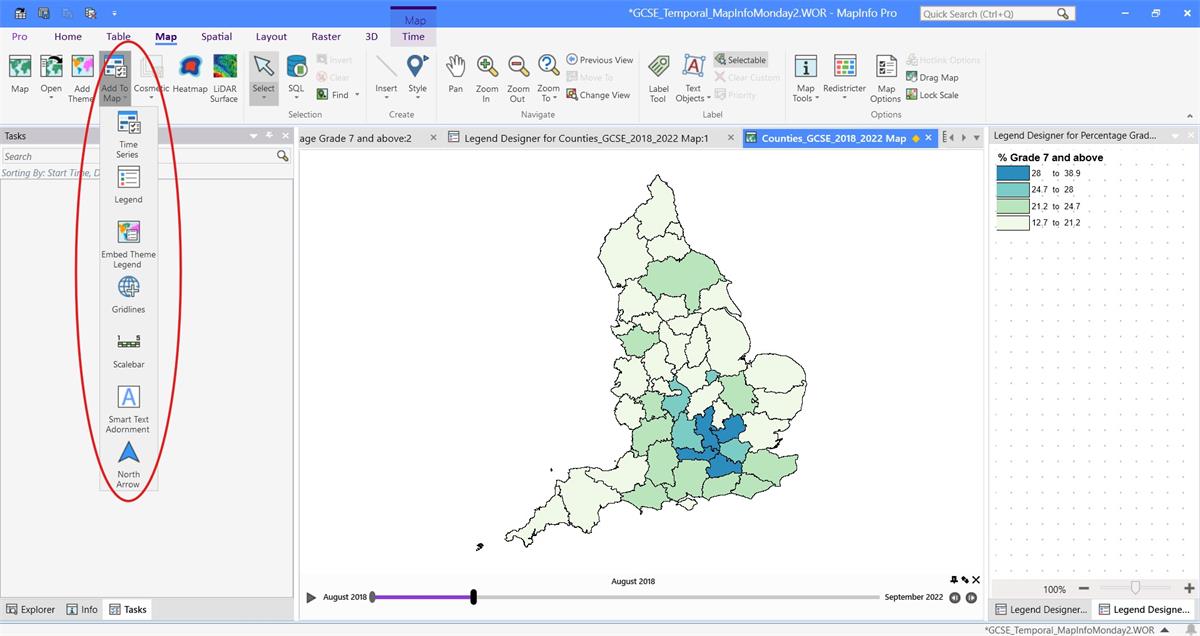Viewport: 1200px width, 636px height.
Task: Click the Time Series option
Action: coord(128,135)
